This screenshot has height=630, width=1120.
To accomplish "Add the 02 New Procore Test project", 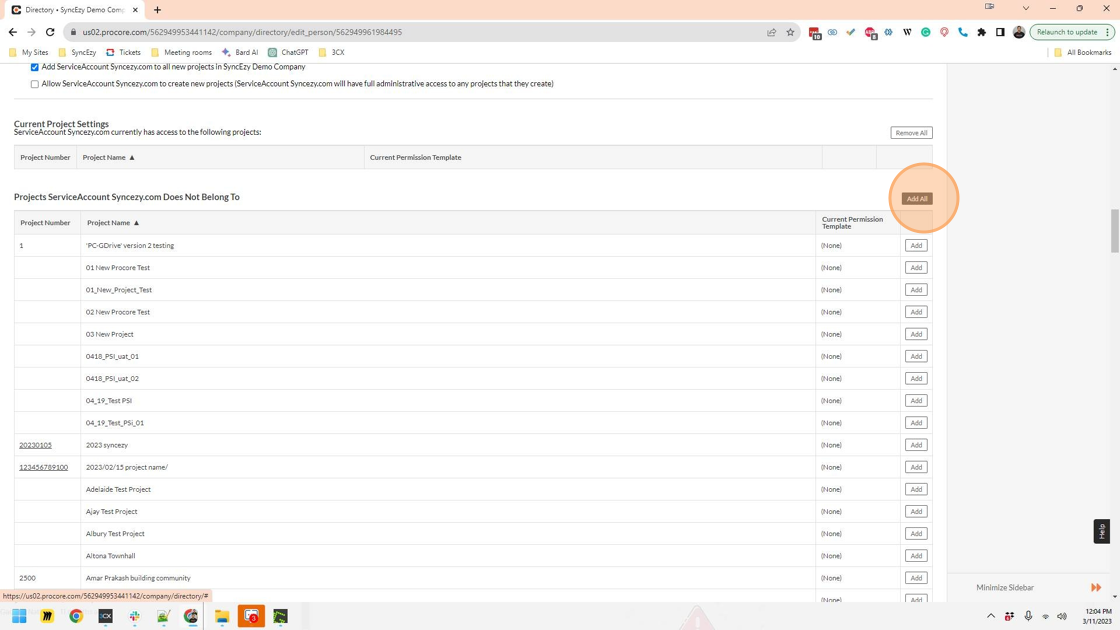I will coord(916,311).
